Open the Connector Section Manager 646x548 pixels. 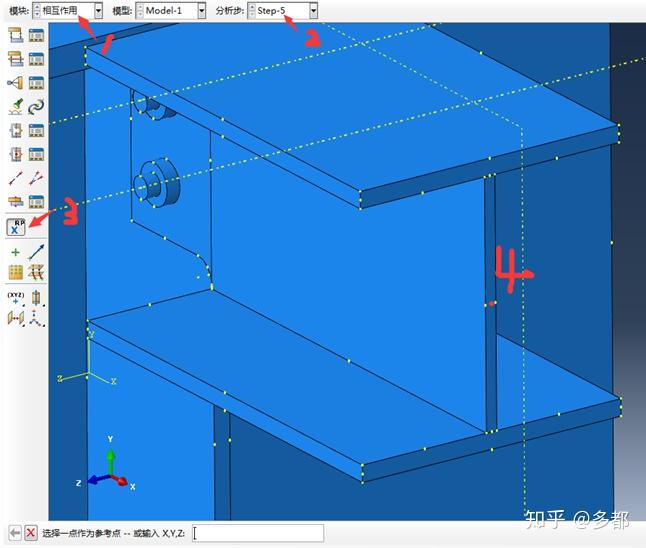[x=36, y=131]
